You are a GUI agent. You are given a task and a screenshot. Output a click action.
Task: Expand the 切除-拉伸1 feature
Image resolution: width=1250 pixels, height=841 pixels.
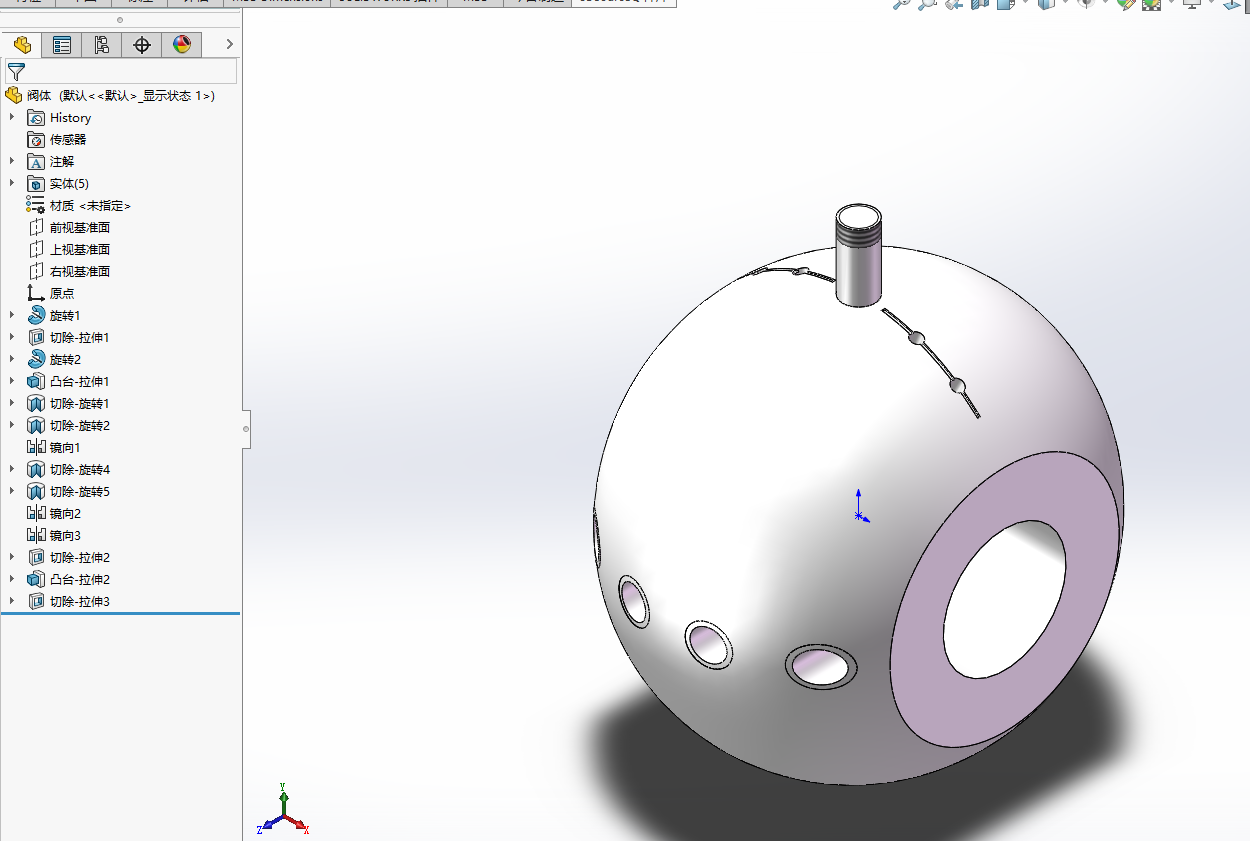pos(12,338)
